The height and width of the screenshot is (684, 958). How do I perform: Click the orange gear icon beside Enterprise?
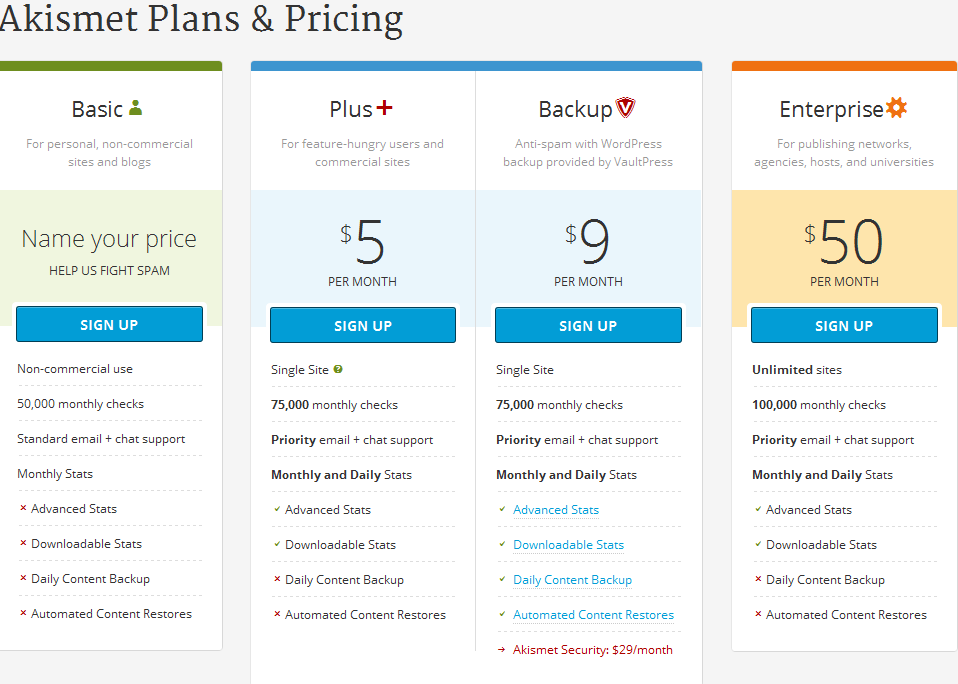click(x=896, y=107)
